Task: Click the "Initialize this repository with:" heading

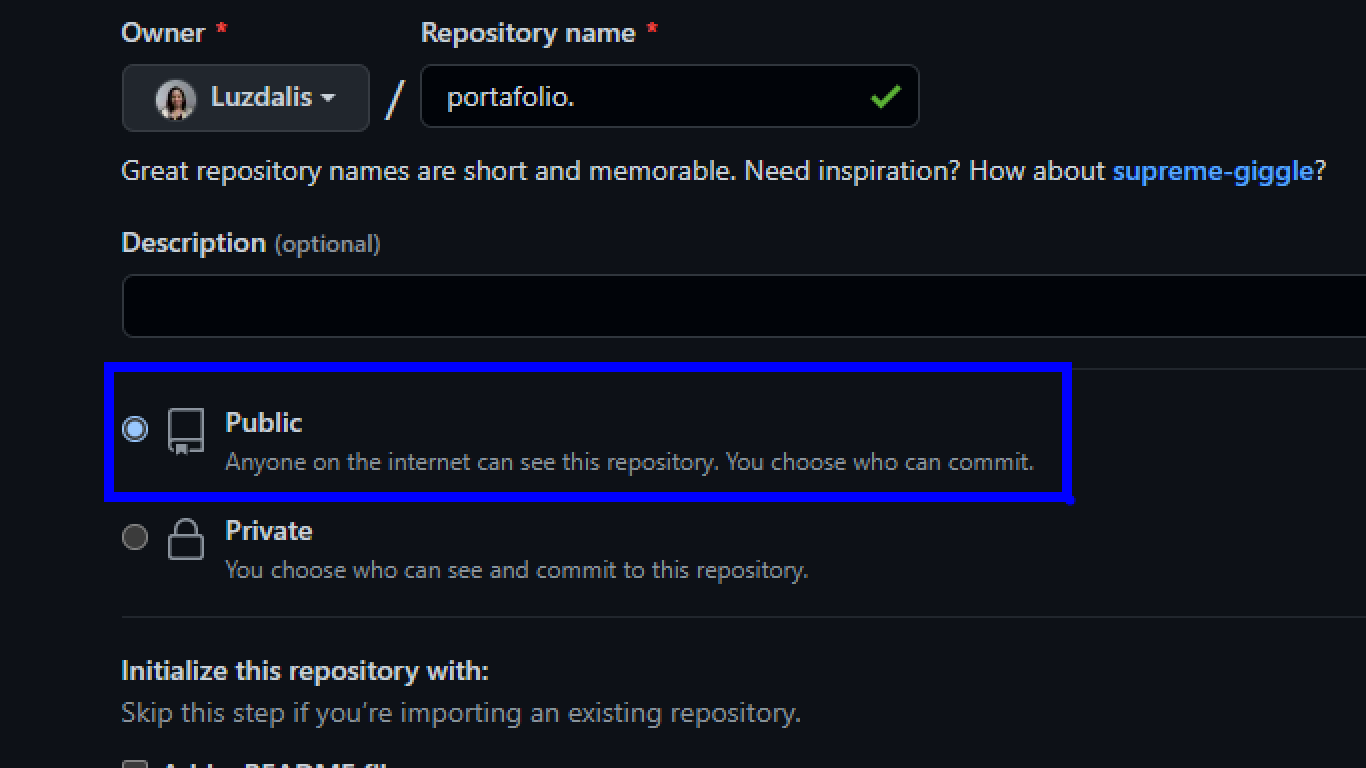Action: point(305,671)
